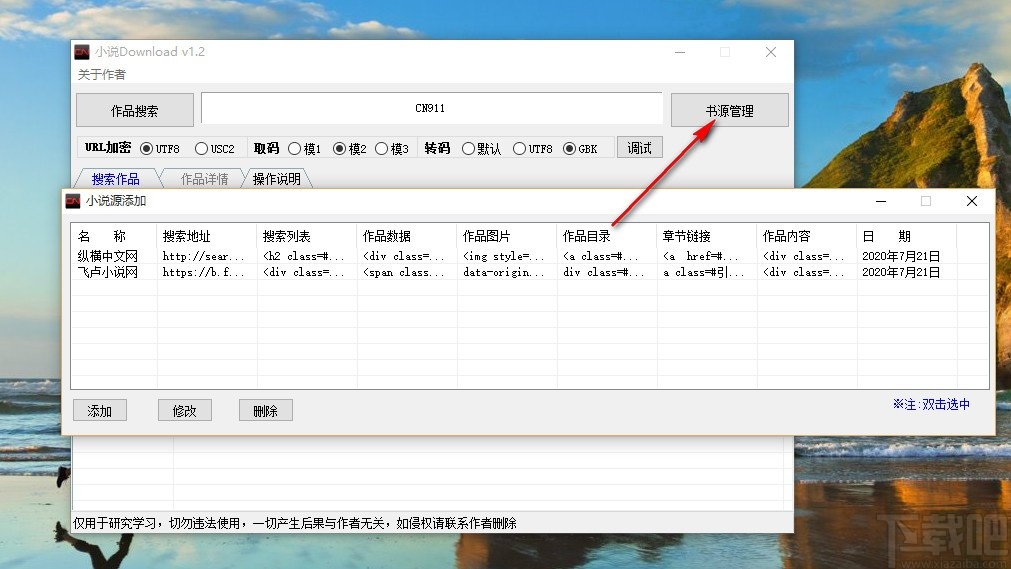Select GBK transcoding option
The width and height of the screenshot is (1011, 569).
pyautogui.click(x=580, y=148)
